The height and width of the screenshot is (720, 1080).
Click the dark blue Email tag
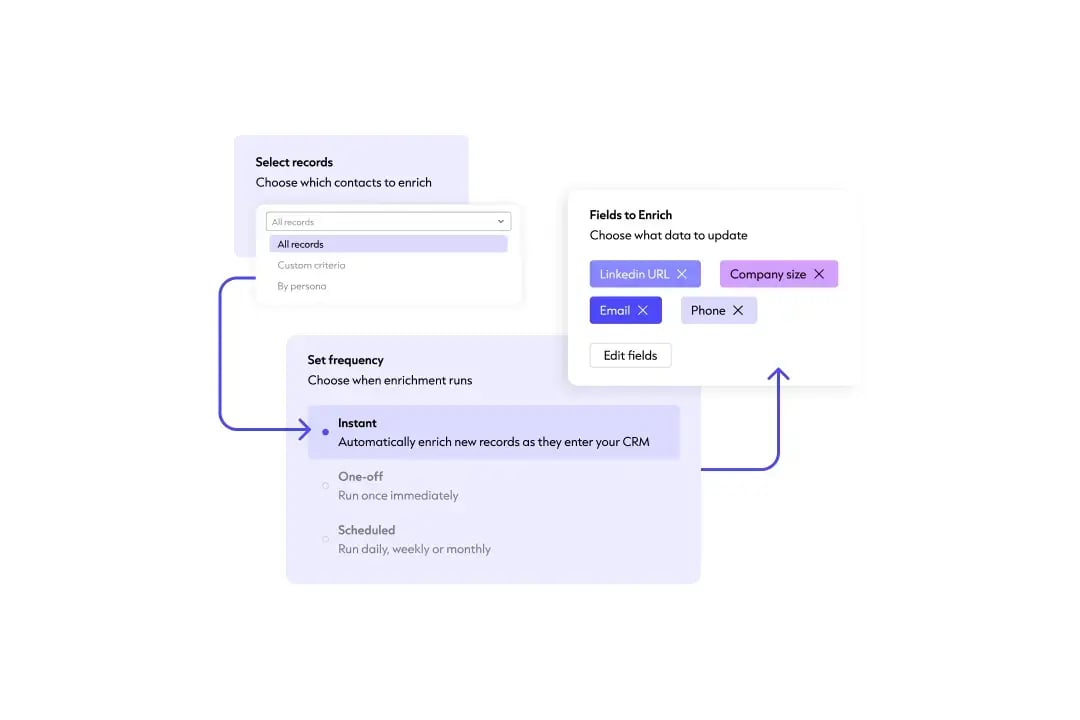[x=614, y=310]
